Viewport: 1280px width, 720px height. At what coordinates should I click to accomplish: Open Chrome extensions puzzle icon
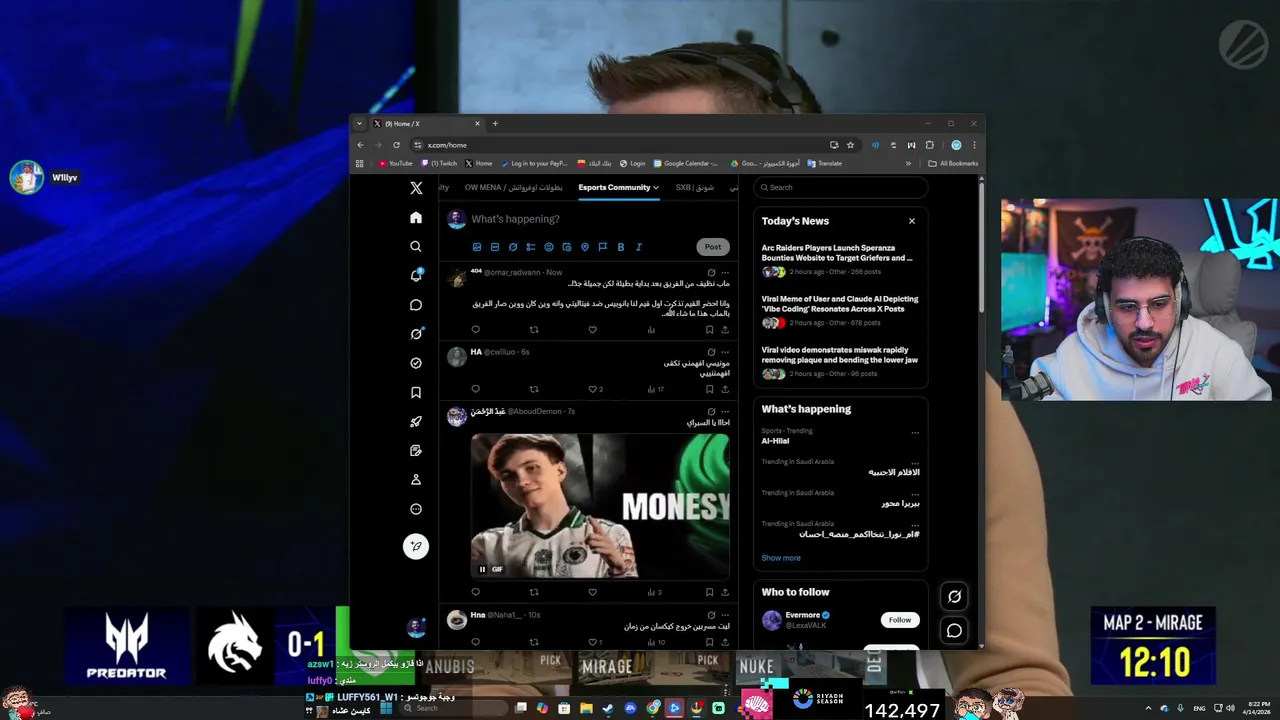tap(930, 145)
